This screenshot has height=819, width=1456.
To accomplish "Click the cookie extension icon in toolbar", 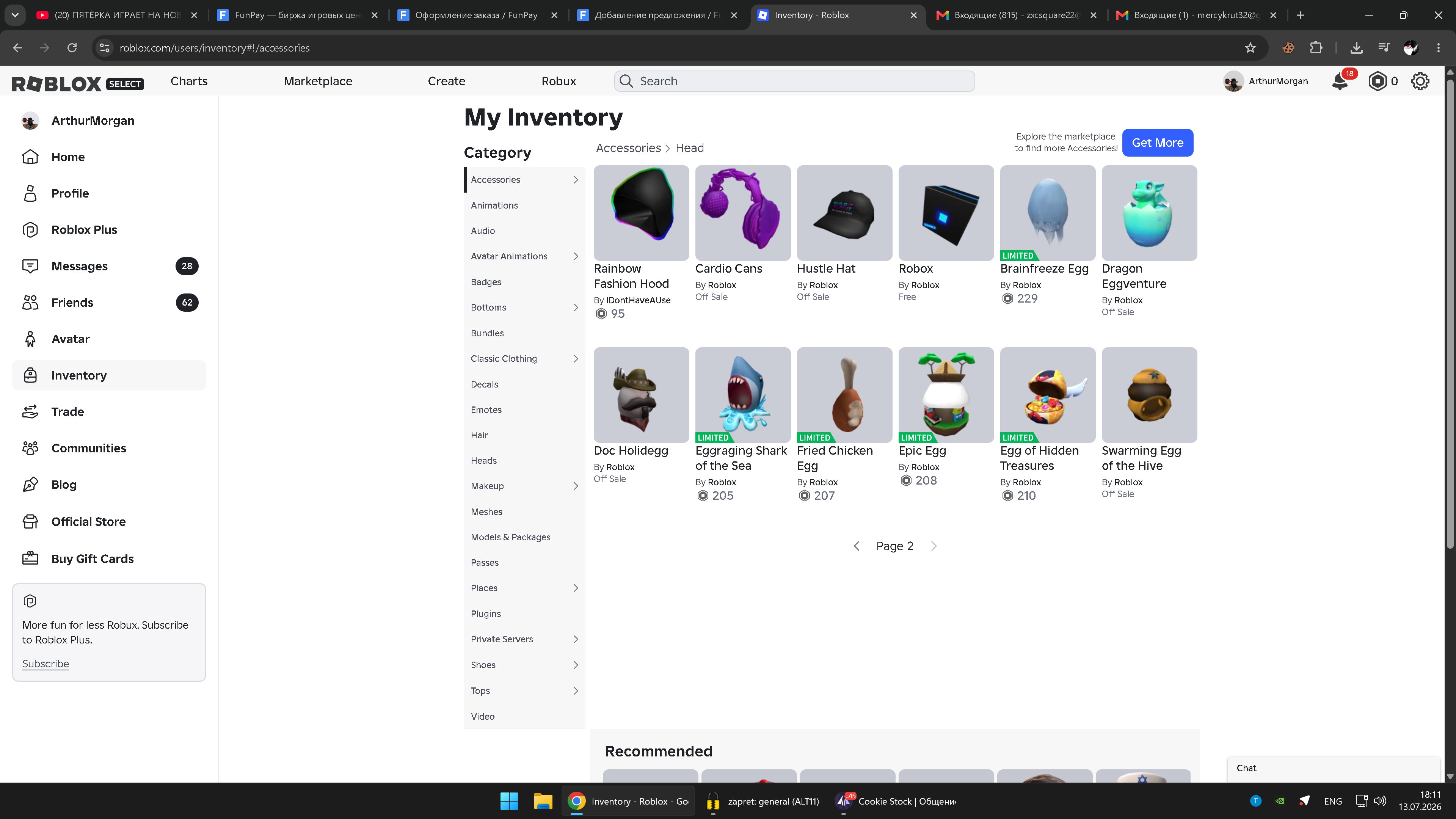I will [x=1288, y=48].
